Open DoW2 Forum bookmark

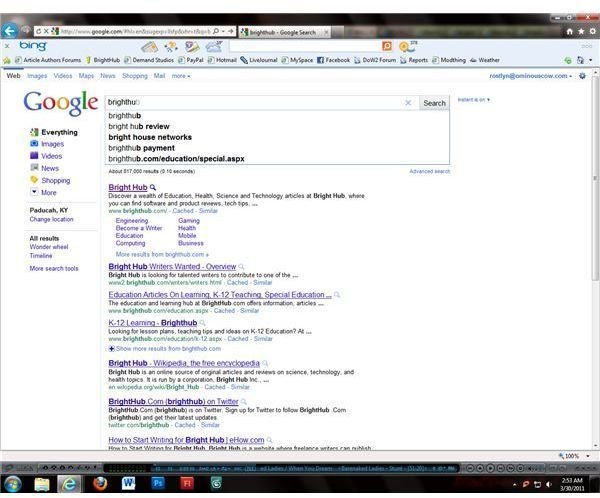375,60
